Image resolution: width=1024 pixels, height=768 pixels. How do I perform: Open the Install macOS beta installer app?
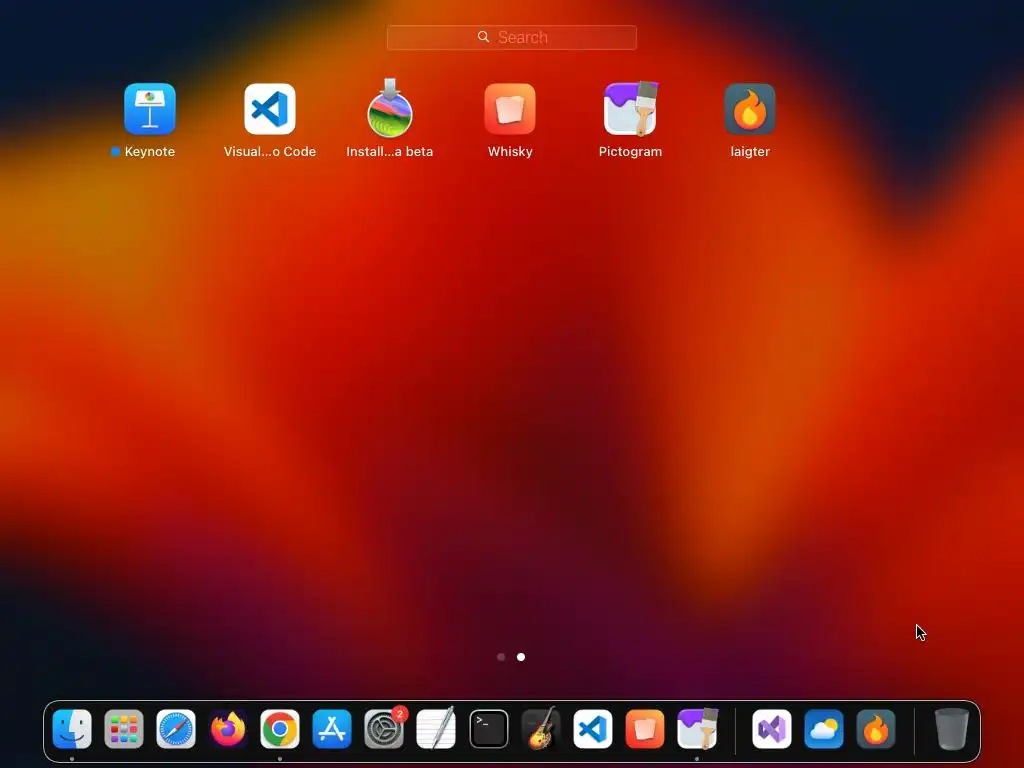390,109
